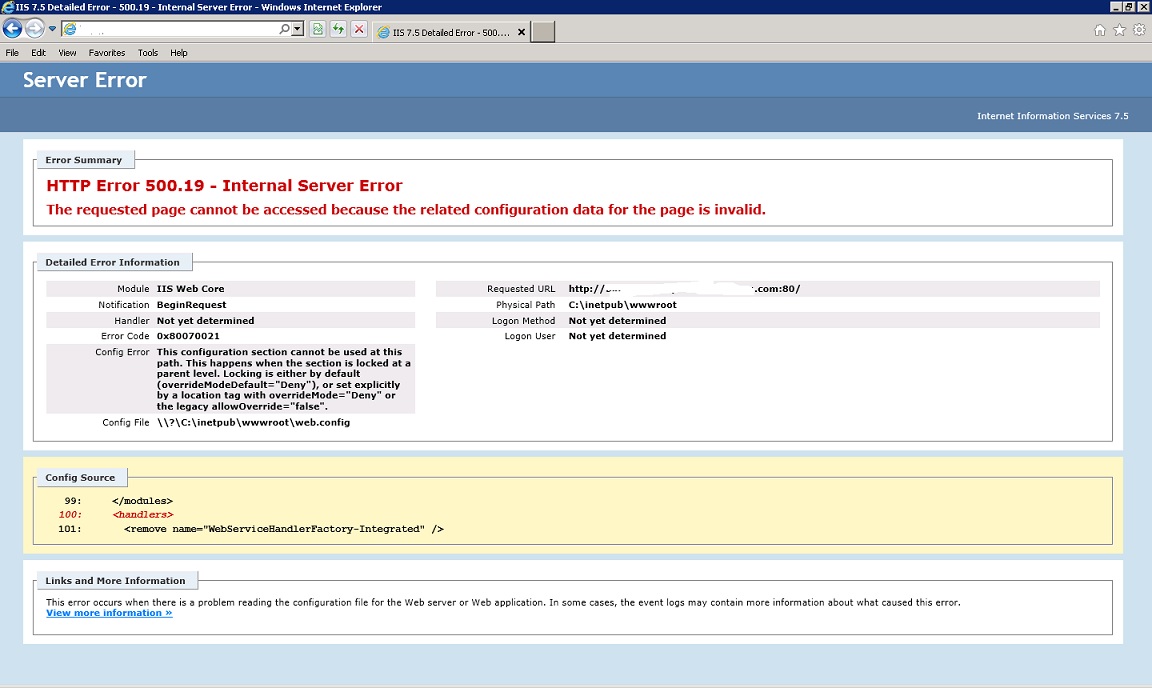1152x688 pixels.
Task: Click the Config Source section label
Action: [x=80, y=478]
